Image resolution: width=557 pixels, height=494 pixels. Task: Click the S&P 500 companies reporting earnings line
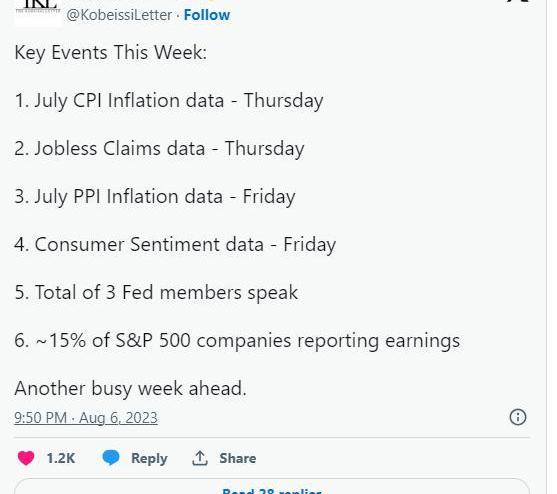click(x=237, y=341)
